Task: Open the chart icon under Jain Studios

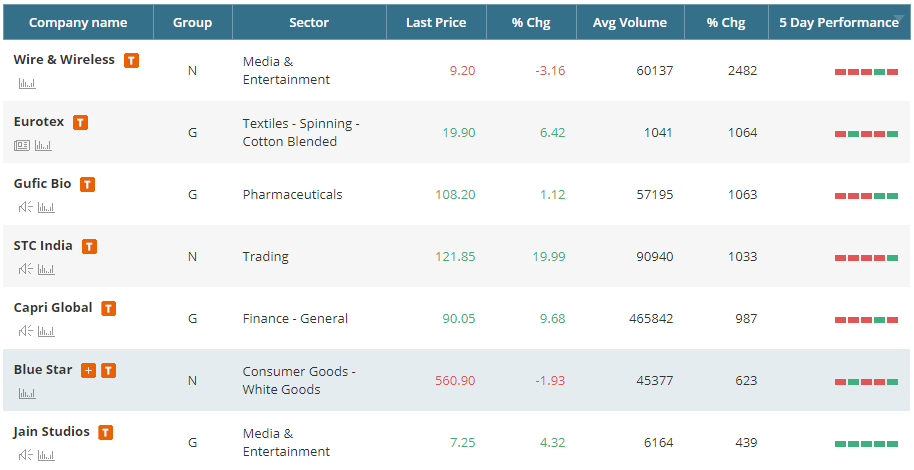Action: 46,455
